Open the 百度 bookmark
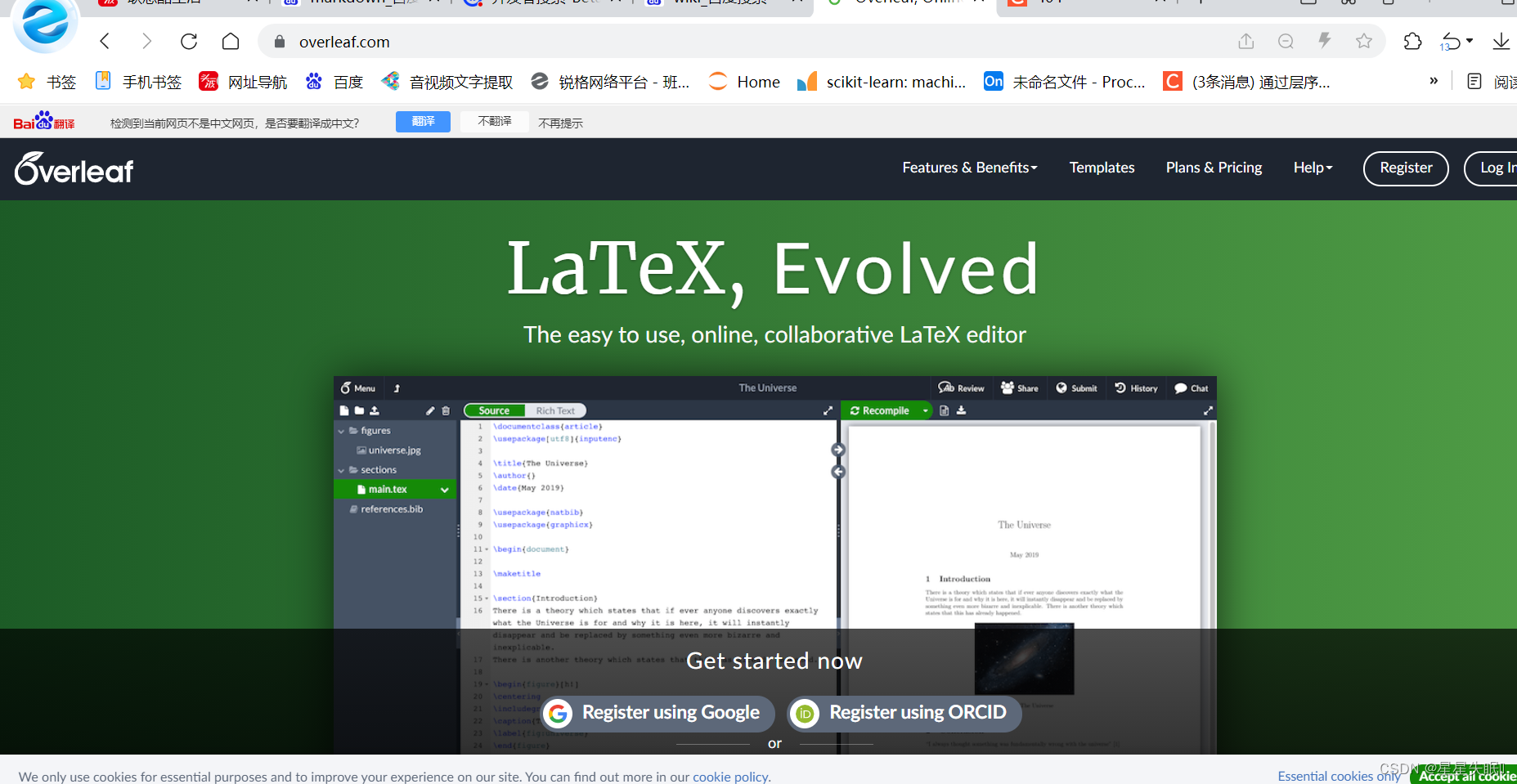Screen dimensions: 1517x784 point(334,82)
